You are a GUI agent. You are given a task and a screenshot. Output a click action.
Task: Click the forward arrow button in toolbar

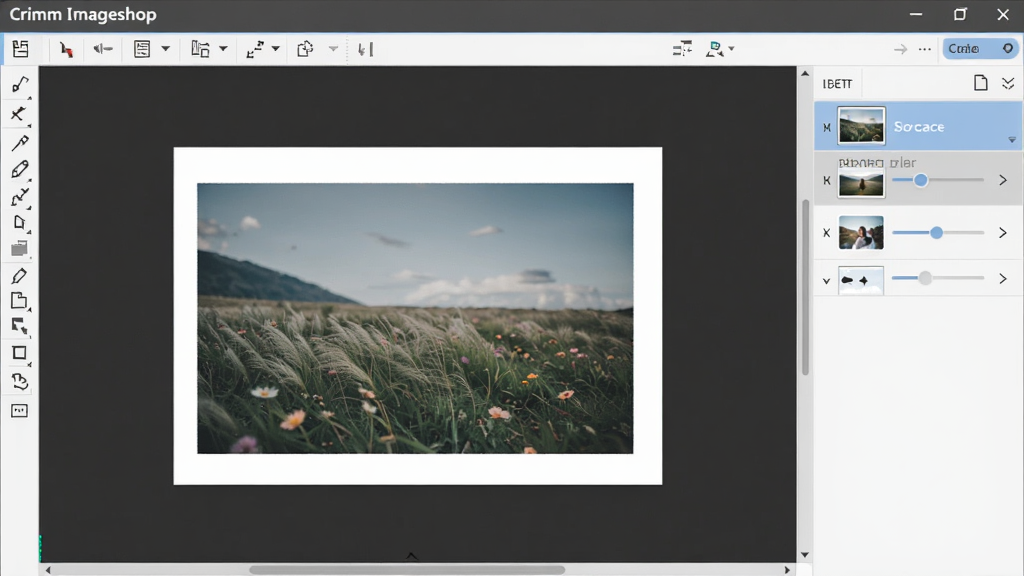[901, 49]
